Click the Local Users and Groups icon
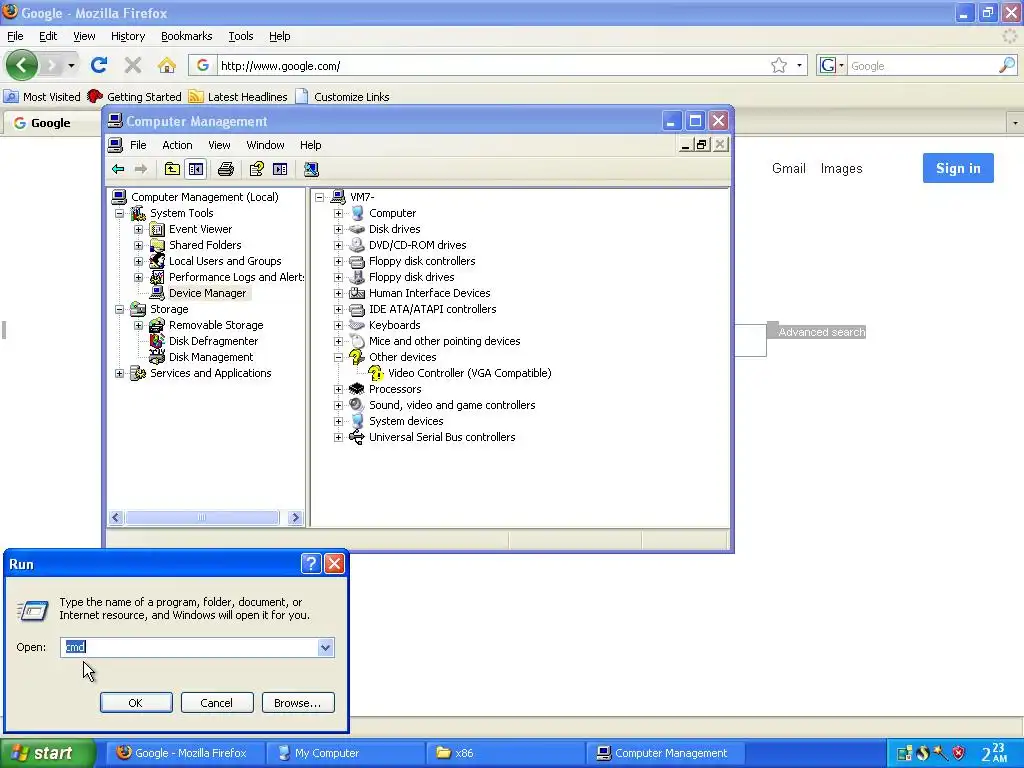Screen dimensions: 1024x768 (x=157, y=261)
